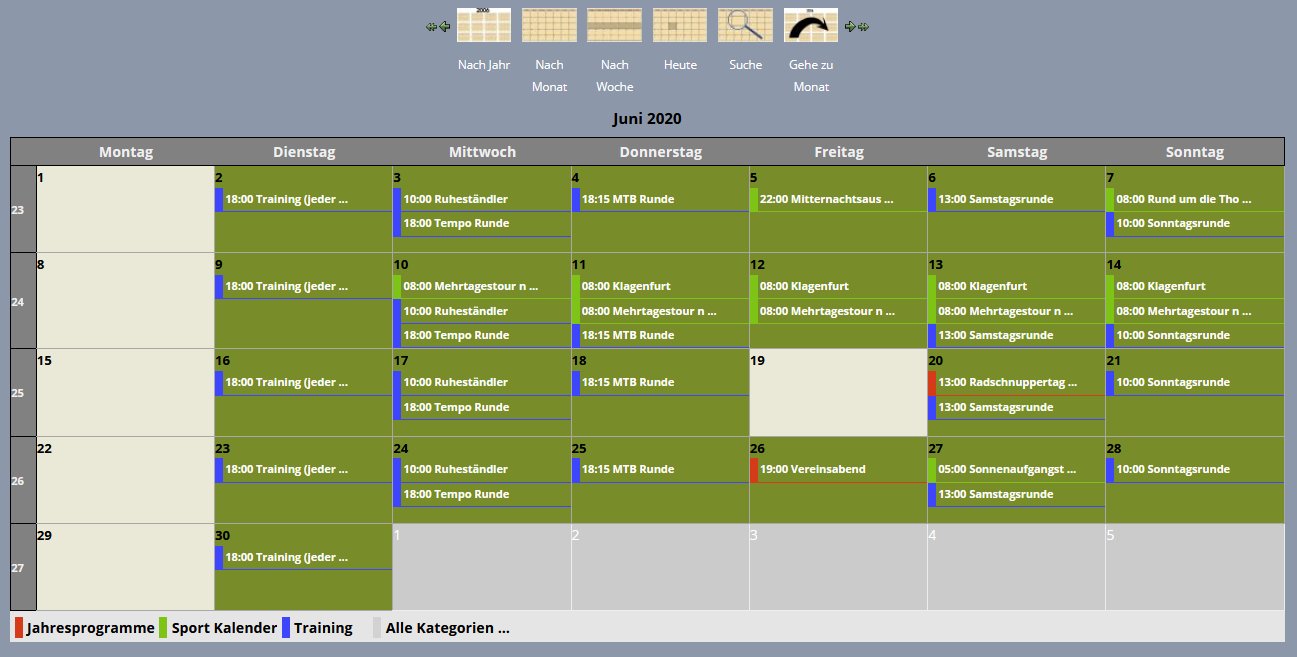
Task: Open week 25 via its row number
Action: (17, 393)
